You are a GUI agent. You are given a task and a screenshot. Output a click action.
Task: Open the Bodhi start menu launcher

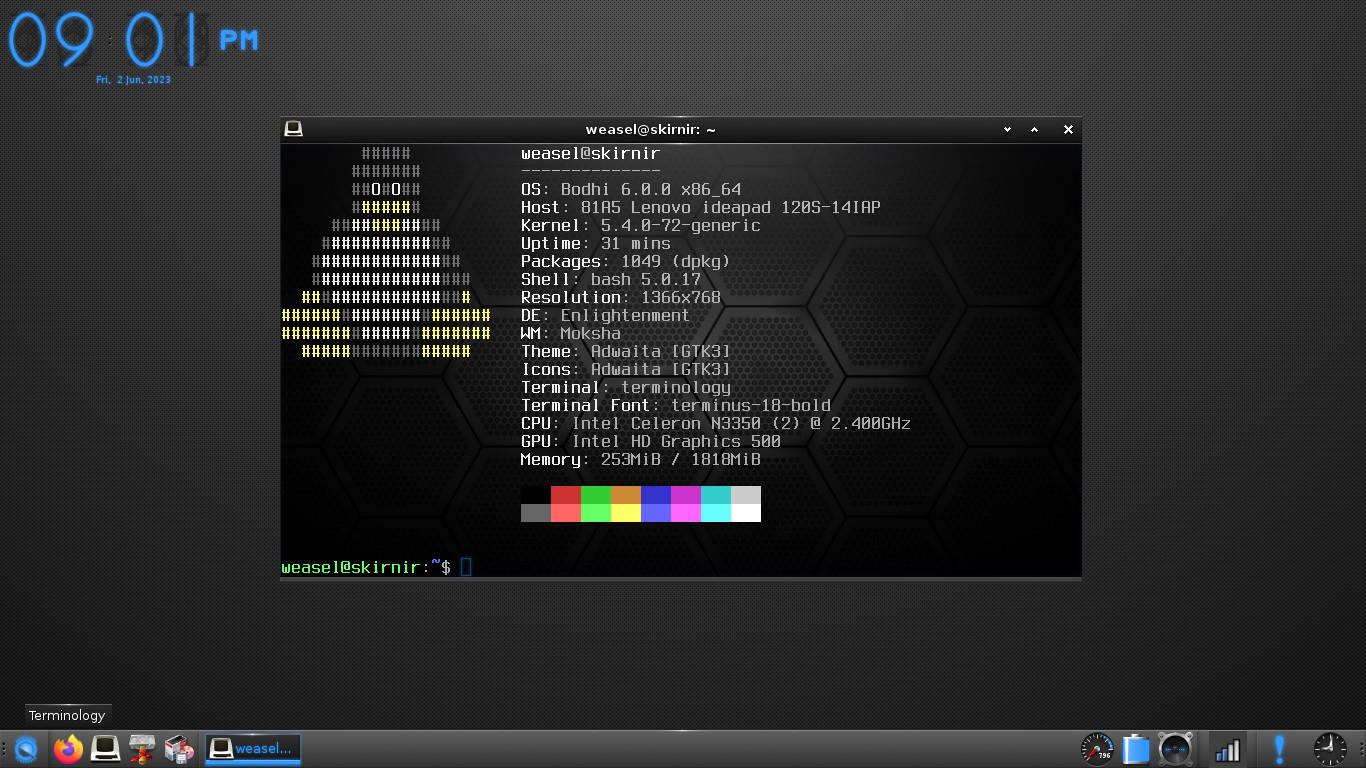(26, 748)
